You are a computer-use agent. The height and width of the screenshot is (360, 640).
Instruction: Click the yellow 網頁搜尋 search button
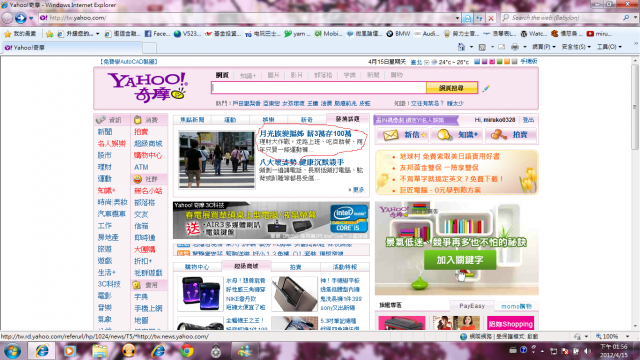451,88
